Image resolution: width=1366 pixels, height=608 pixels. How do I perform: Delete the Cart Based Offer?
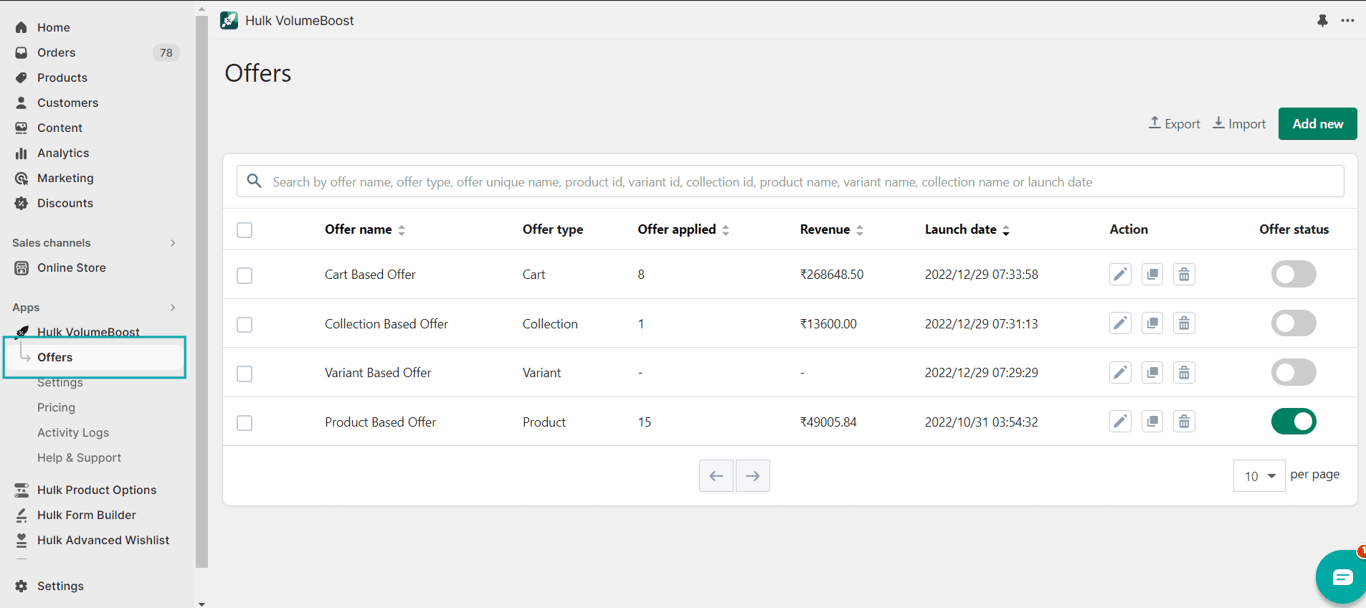click(x=1184, y=274)
